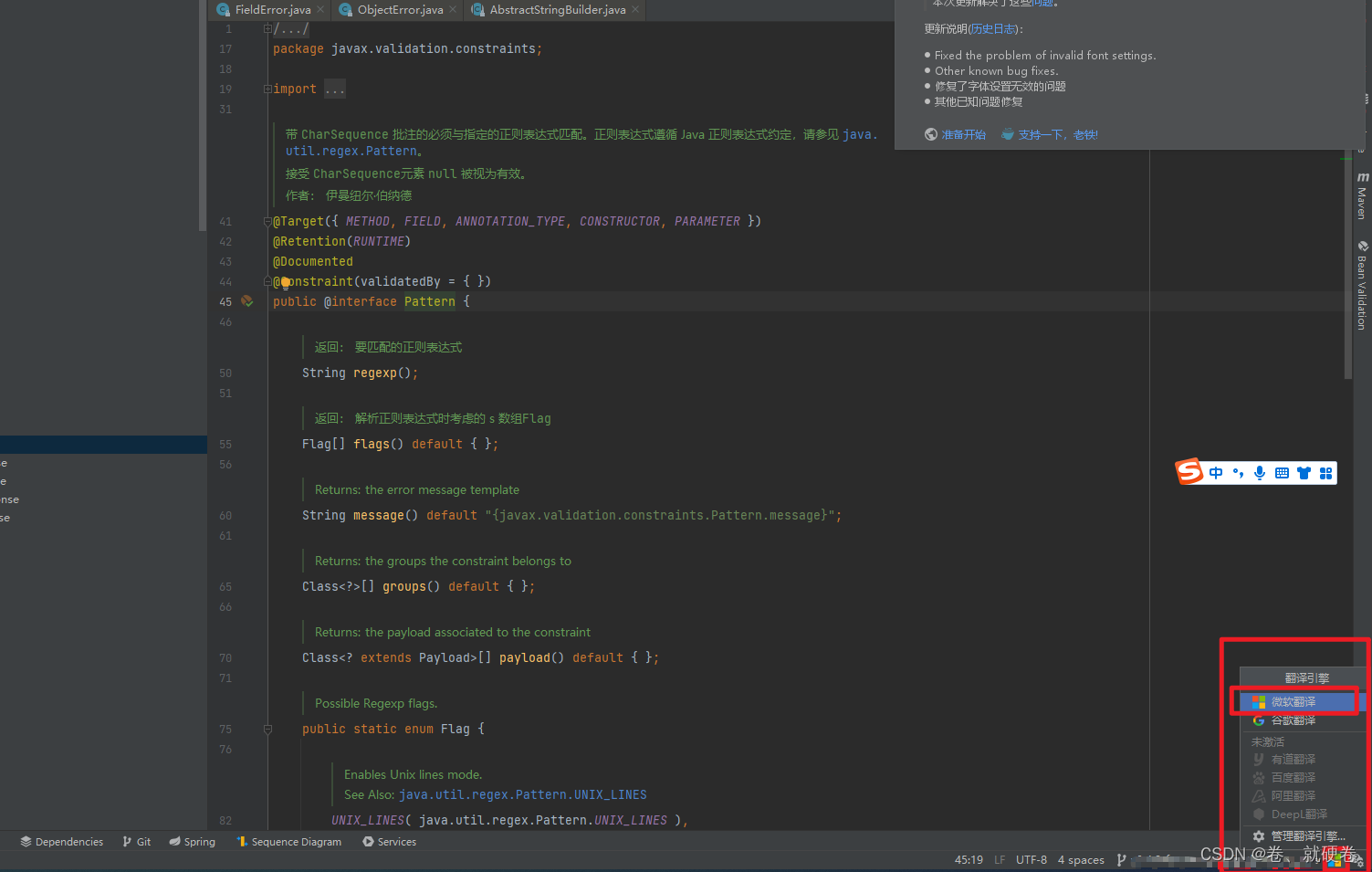
Task: Click the project panel vertical scrollbar
Action: [203, 114]
